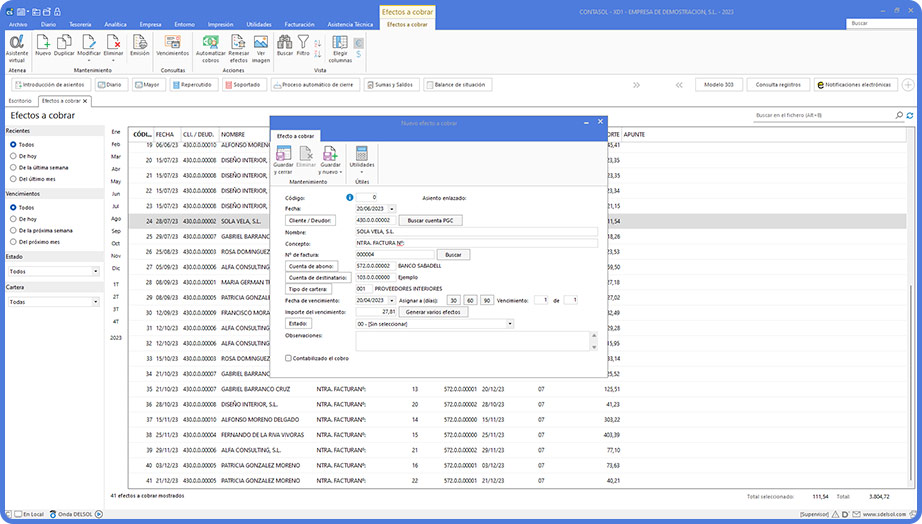Open the Facturación menu
Viewport: 922px width, 524px height.
[299, 25]
